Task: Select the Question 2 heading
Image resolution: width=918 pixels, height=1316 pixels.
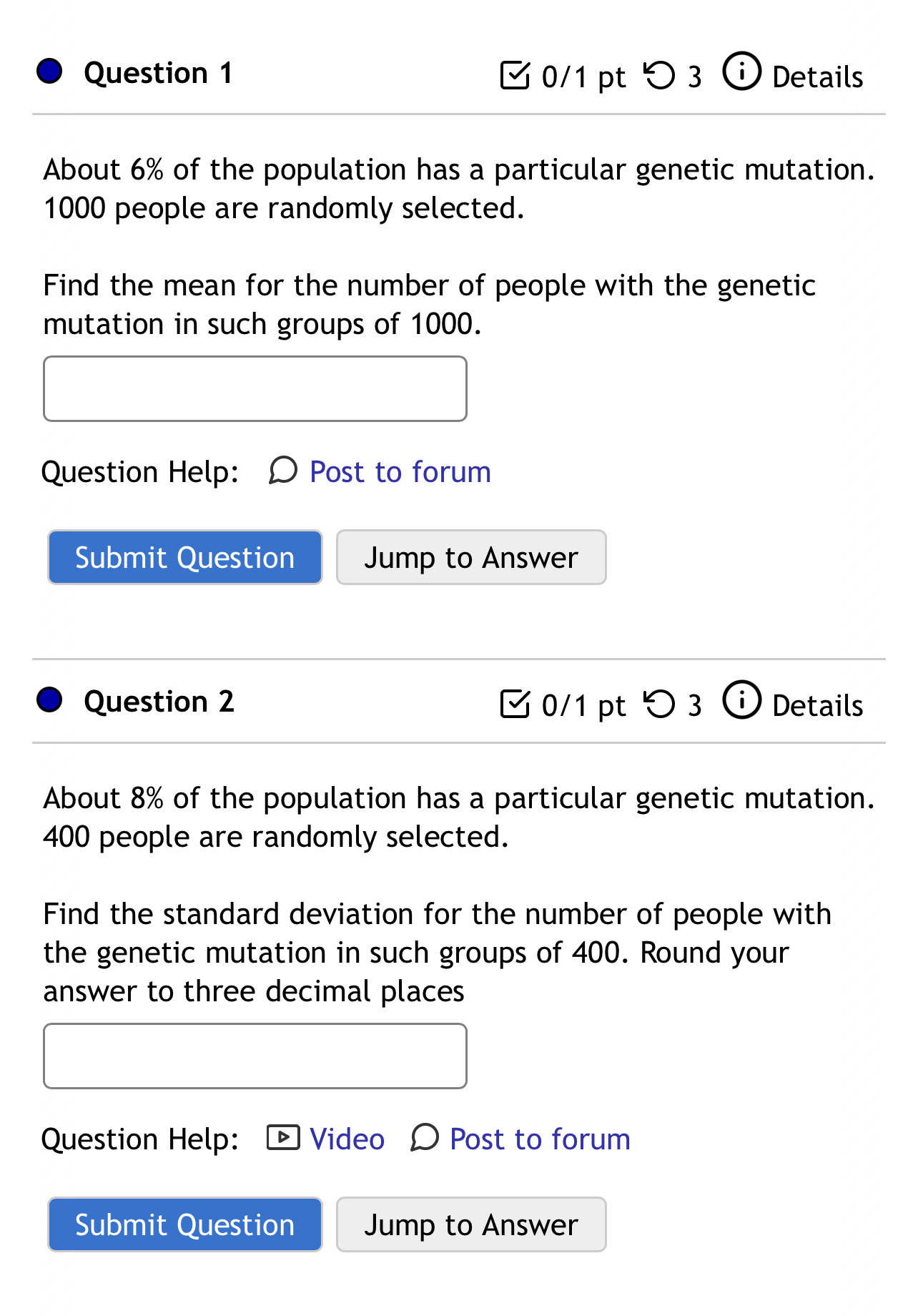Action: pos(159,702)
